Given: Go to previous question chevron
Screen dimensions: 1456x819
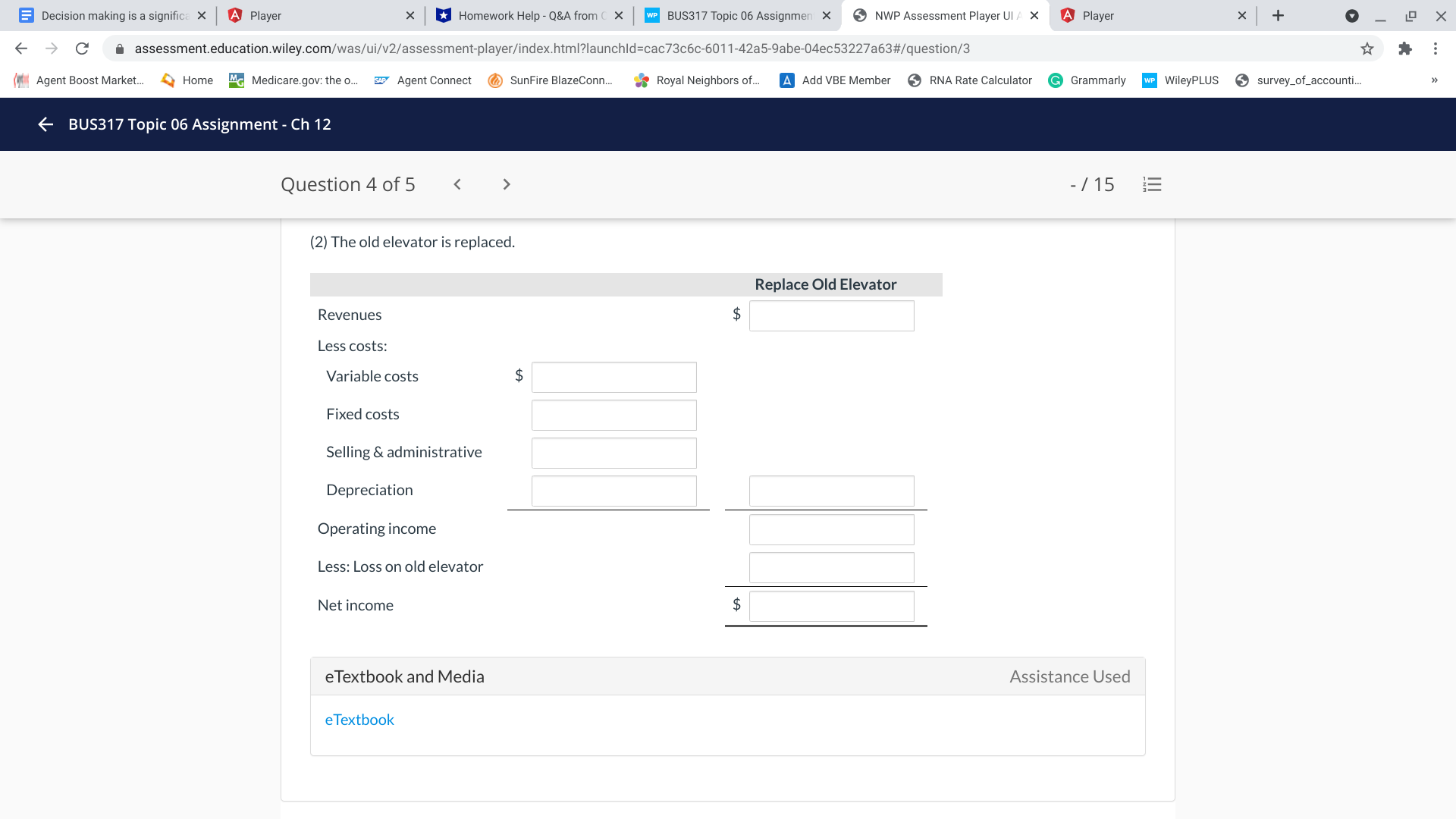Looking at the screenshot, I should point(457,184).
